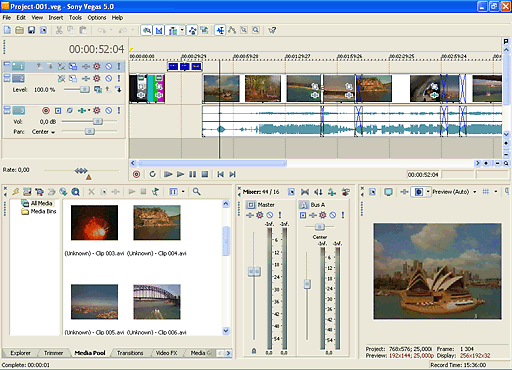Viewport: 512px width, 370px height.
Task: Click the Record button in transport bar
Action: [x=136, y=174]
